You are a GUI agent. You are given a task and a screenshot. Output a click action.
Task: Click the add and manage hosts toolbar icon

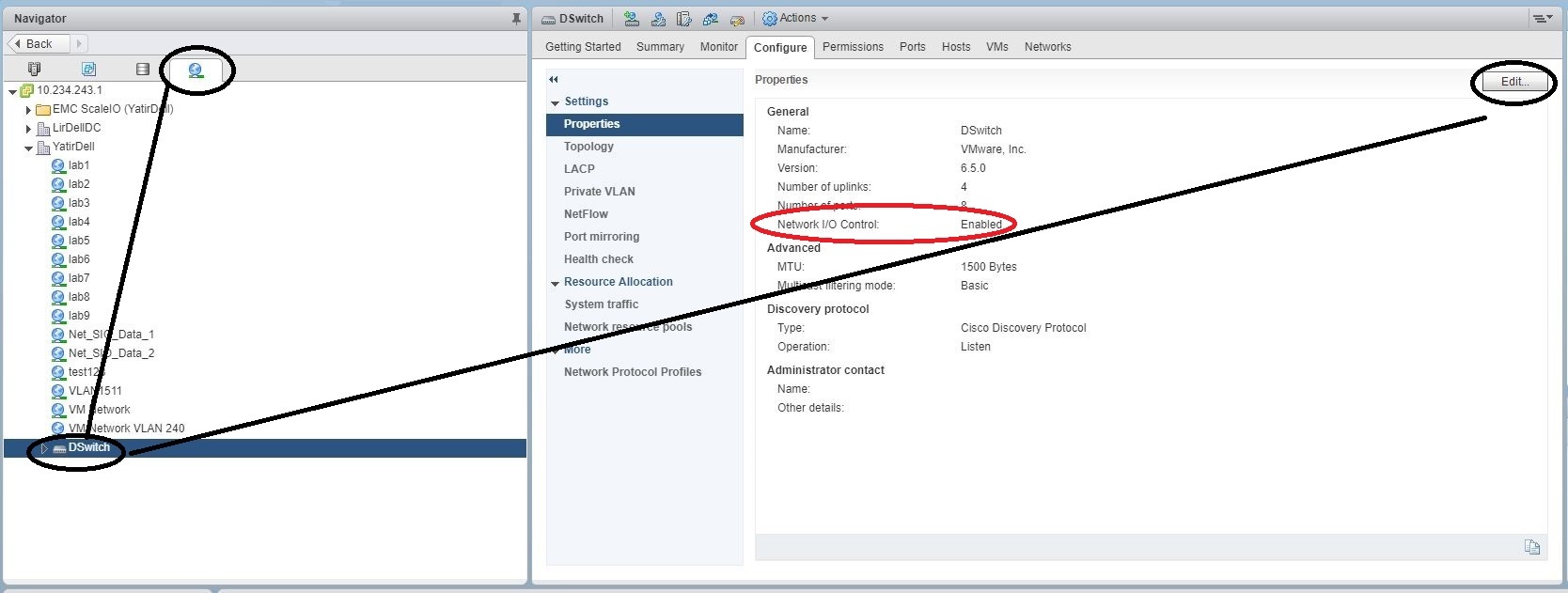pos(658,19)
